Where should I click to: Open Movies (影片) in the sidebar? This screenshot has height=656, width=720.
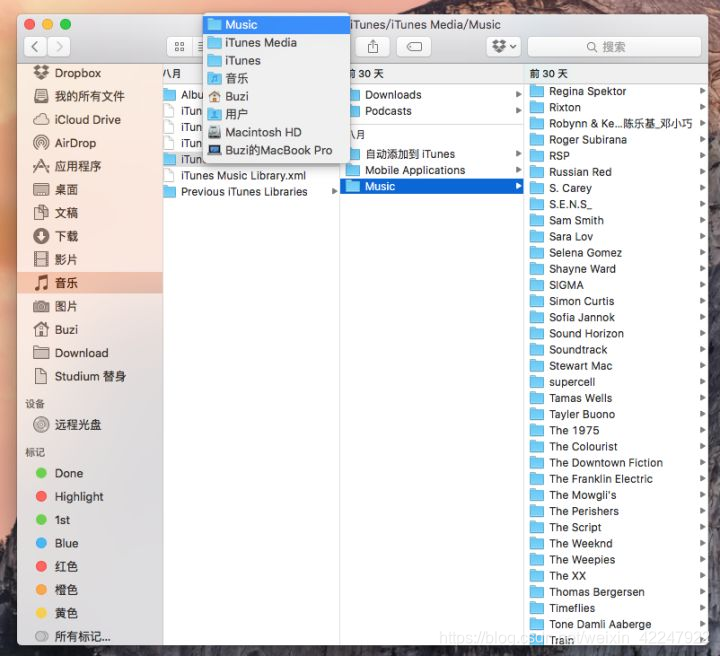90,259
